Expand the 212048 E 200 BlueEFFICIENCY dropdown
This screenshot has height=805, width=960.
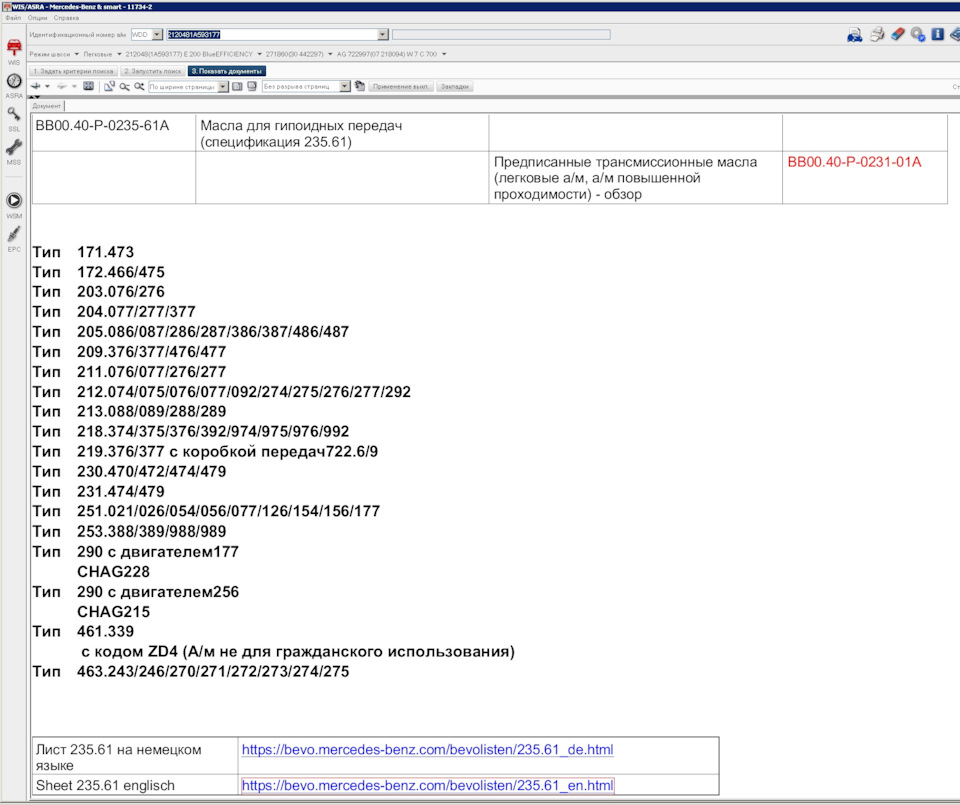260,54
